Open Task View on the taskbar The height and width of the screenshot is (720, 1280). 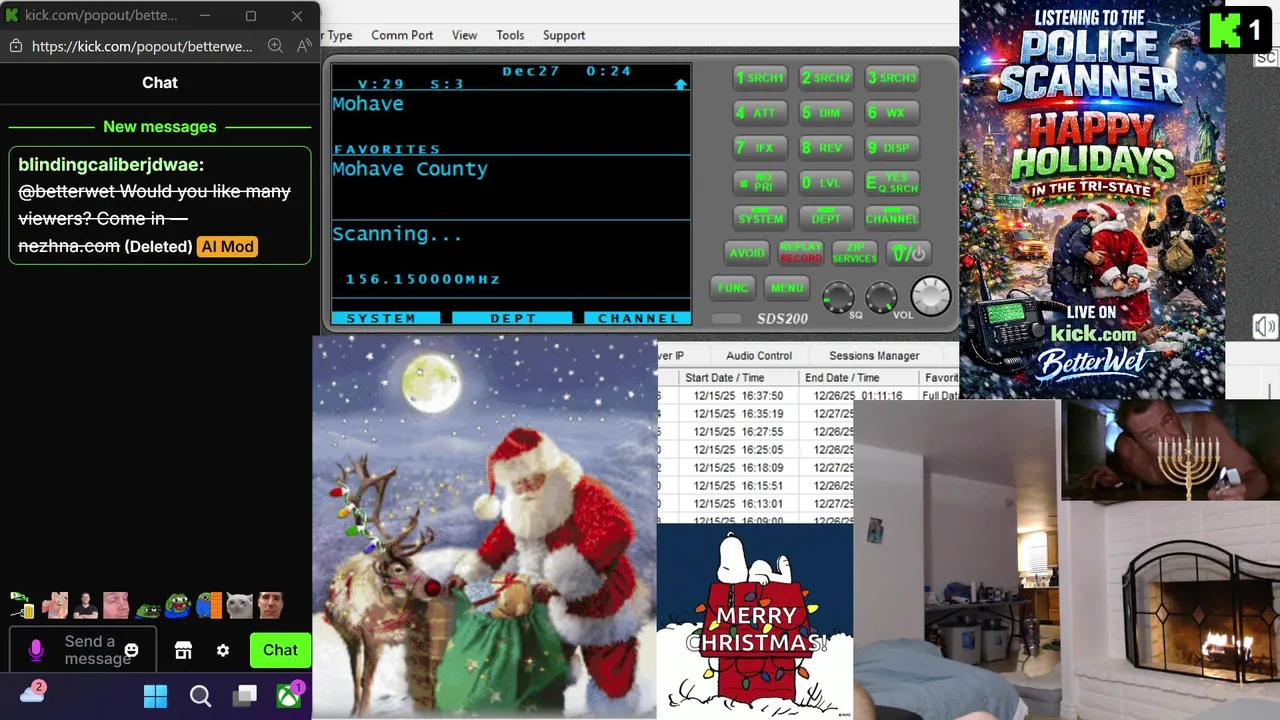[x=245, y=696]
